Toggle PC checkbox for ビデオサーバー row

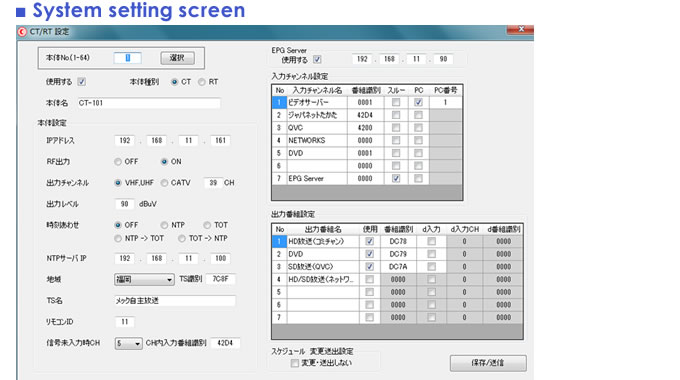[418, 102]
